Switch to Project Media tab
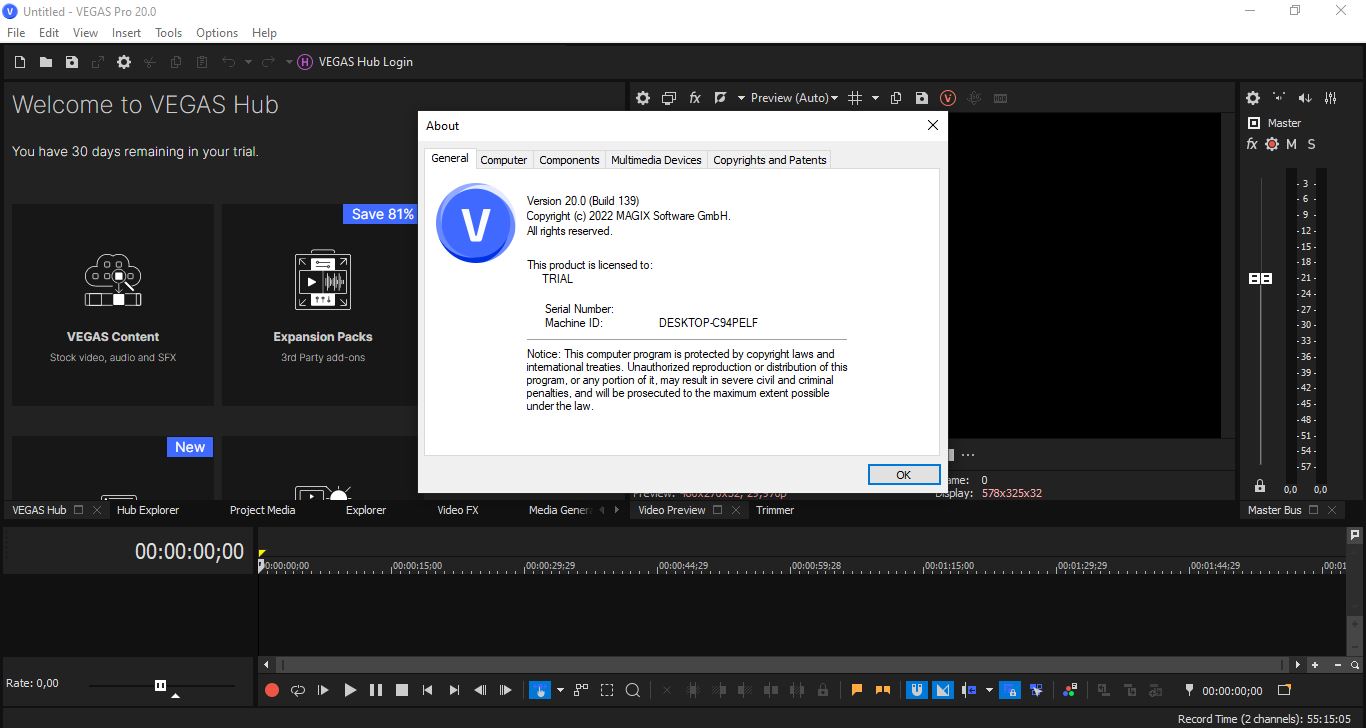The height and width of the screenshot is (728, 1366). pyautogui.click(x=263, y=510)
